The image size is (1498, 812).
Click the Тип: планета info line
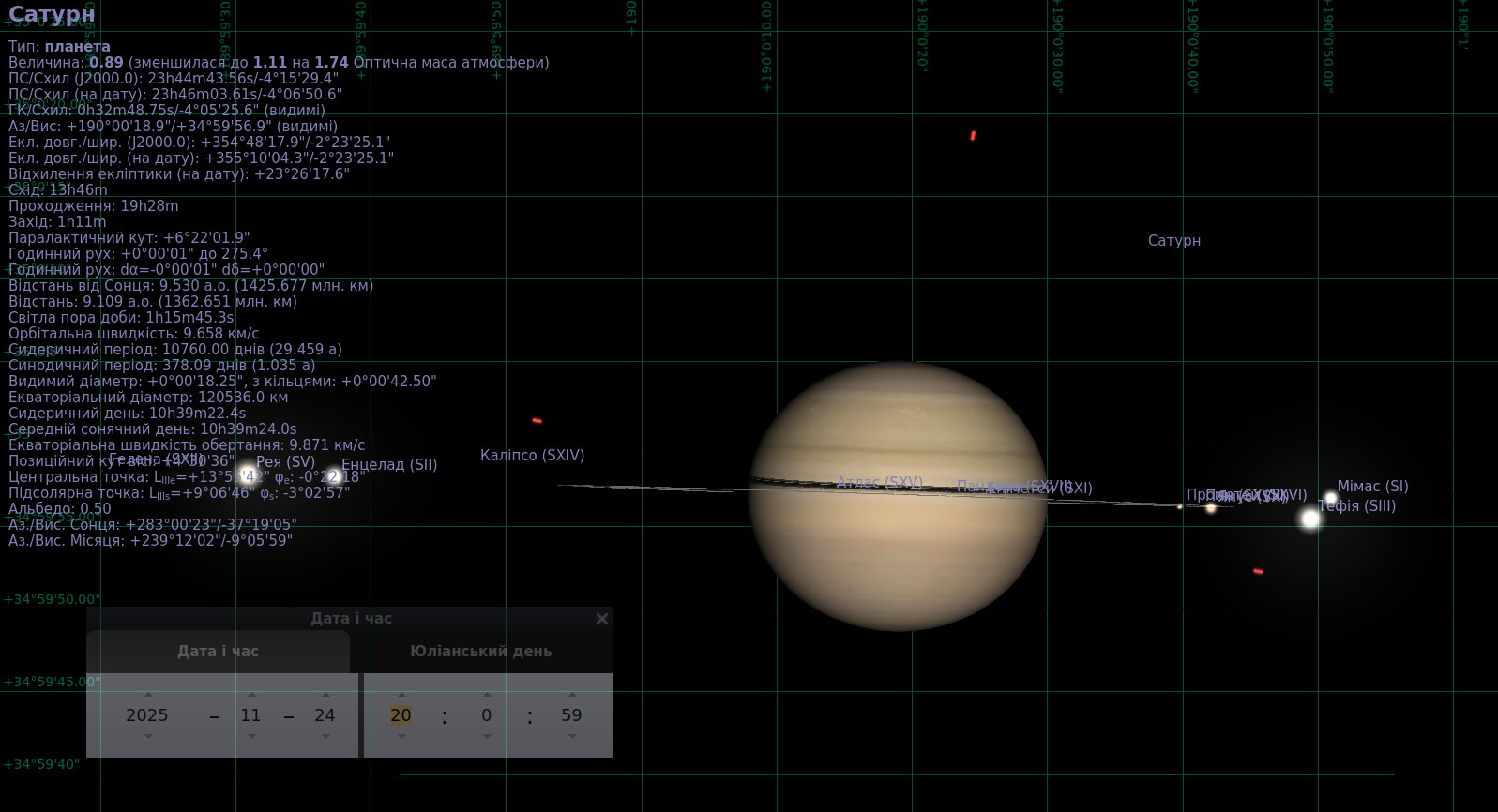click(59, 47)
